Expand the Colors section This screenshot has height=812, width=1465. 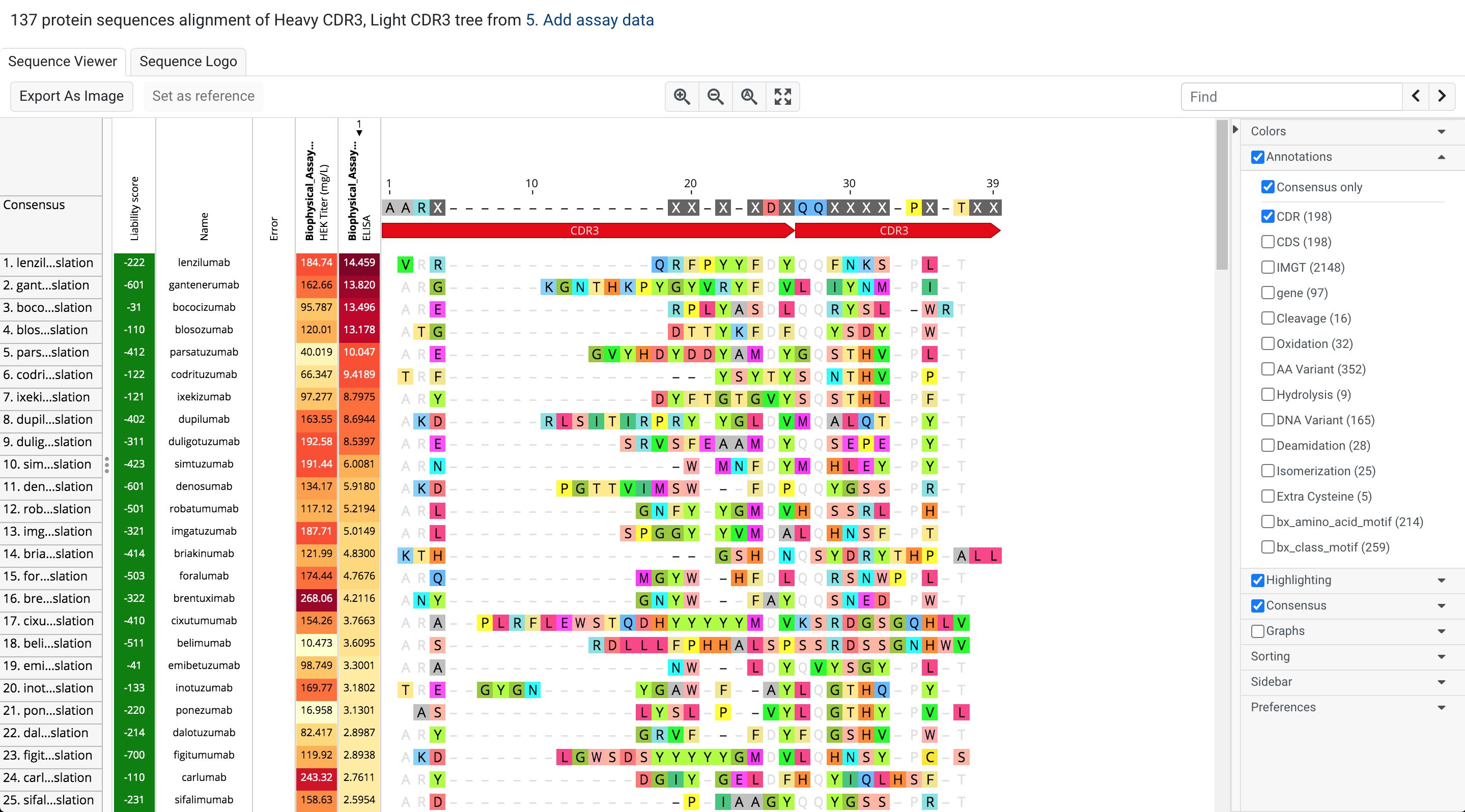(x=1441, y=131)
